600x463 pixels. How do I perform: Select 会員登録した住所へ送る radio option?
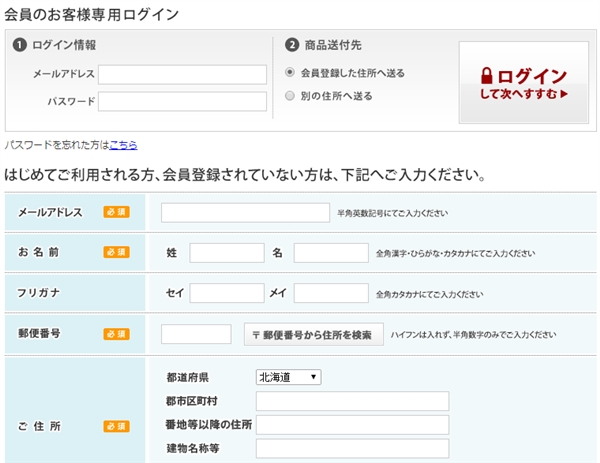click(290, 72)
